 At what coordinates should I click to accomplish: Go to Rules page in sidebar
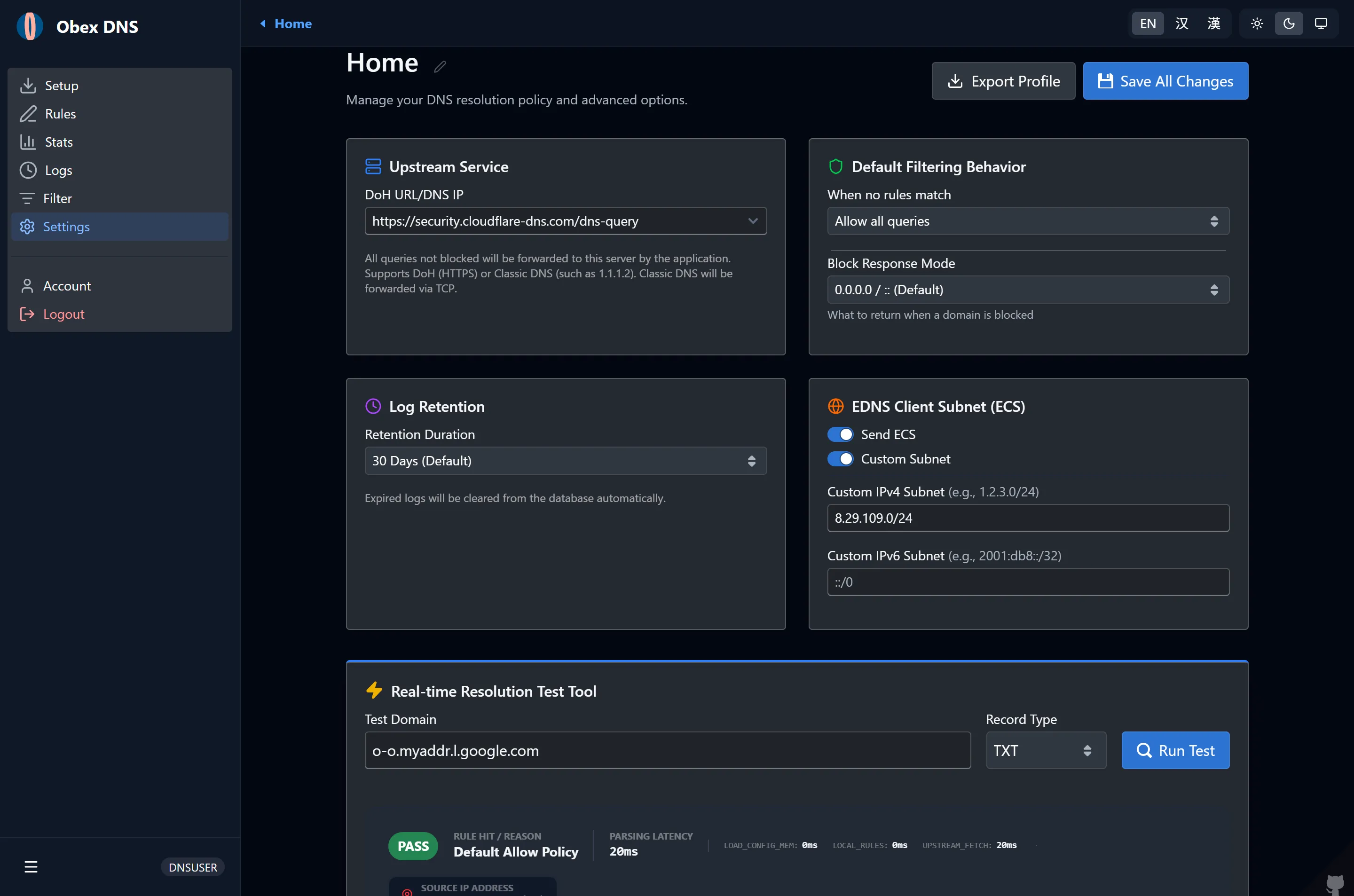120,114
